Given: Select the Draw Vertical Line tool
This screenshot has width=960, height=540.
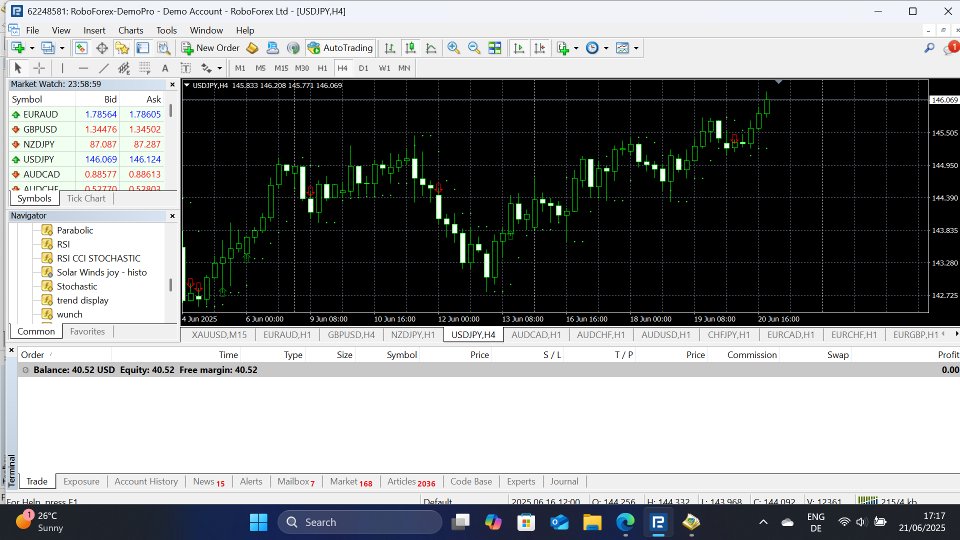Looking at the screenshot, I should point(62,68).
